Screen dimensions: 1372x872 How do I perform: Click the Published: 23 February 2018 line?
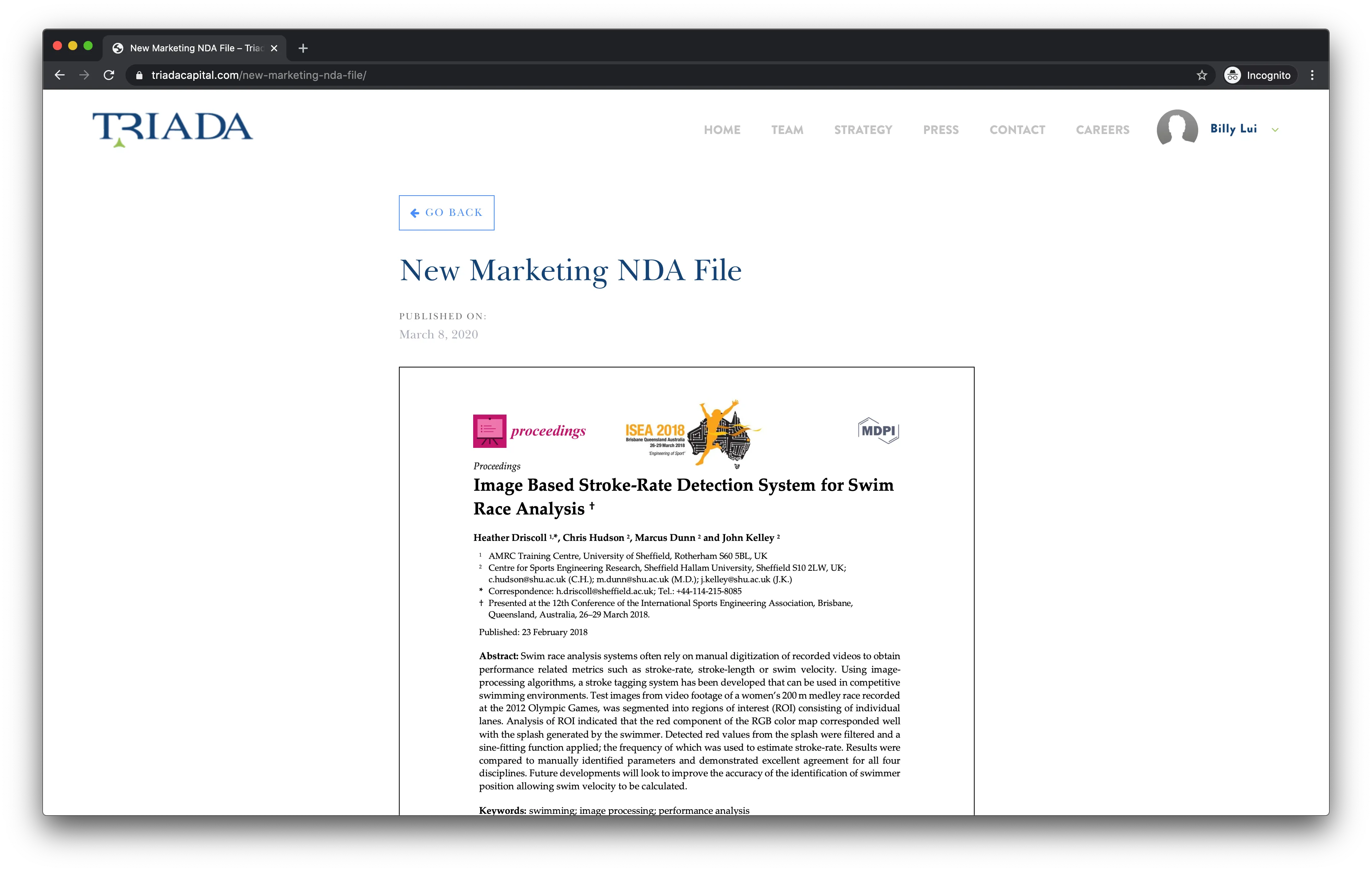(533, 633)
